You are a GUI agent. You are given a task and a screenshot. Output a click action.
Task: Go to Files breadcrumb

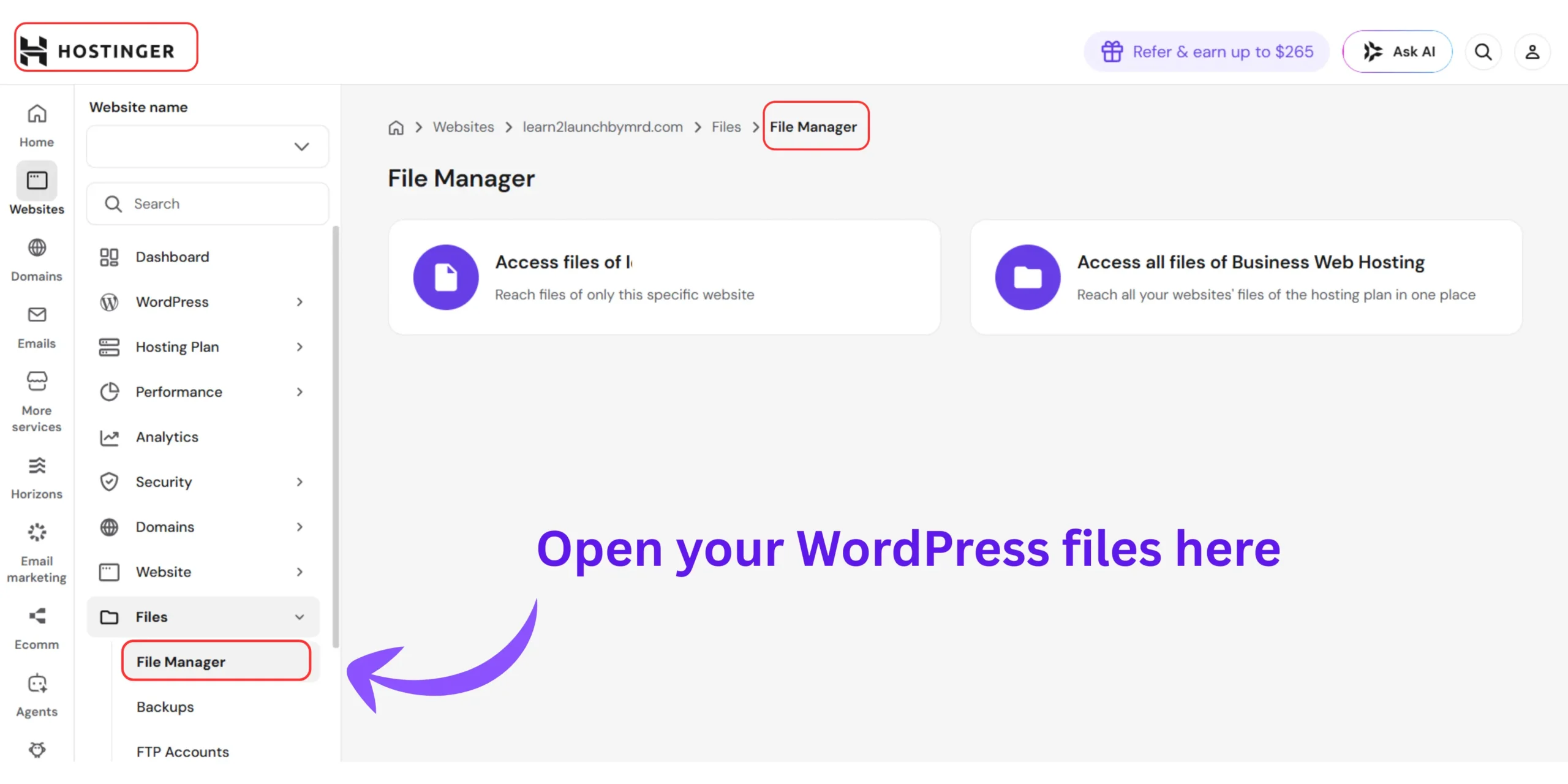pos(726,127)
